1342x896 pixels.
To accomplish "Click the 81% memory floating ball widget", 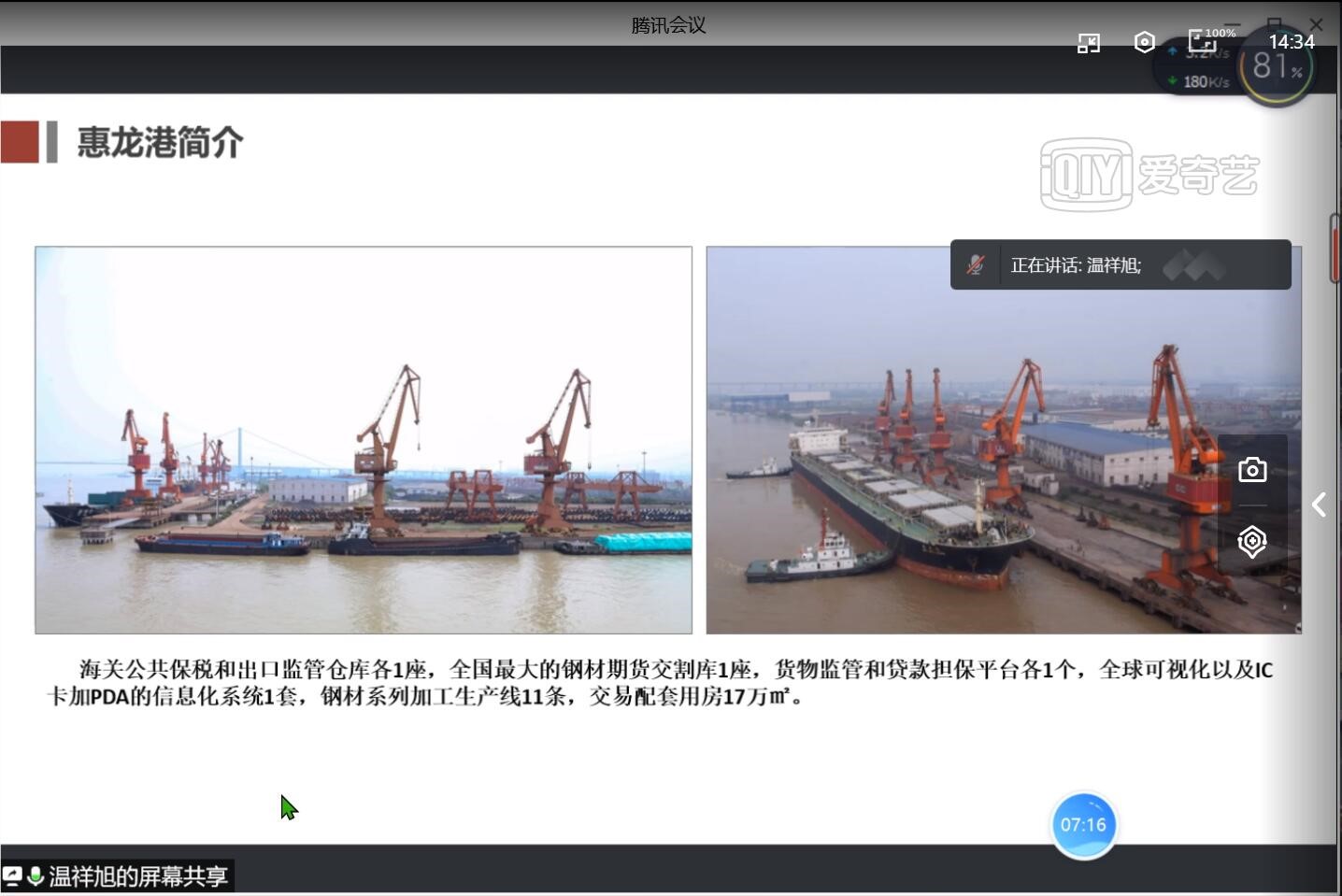I will click(1277, 67).
